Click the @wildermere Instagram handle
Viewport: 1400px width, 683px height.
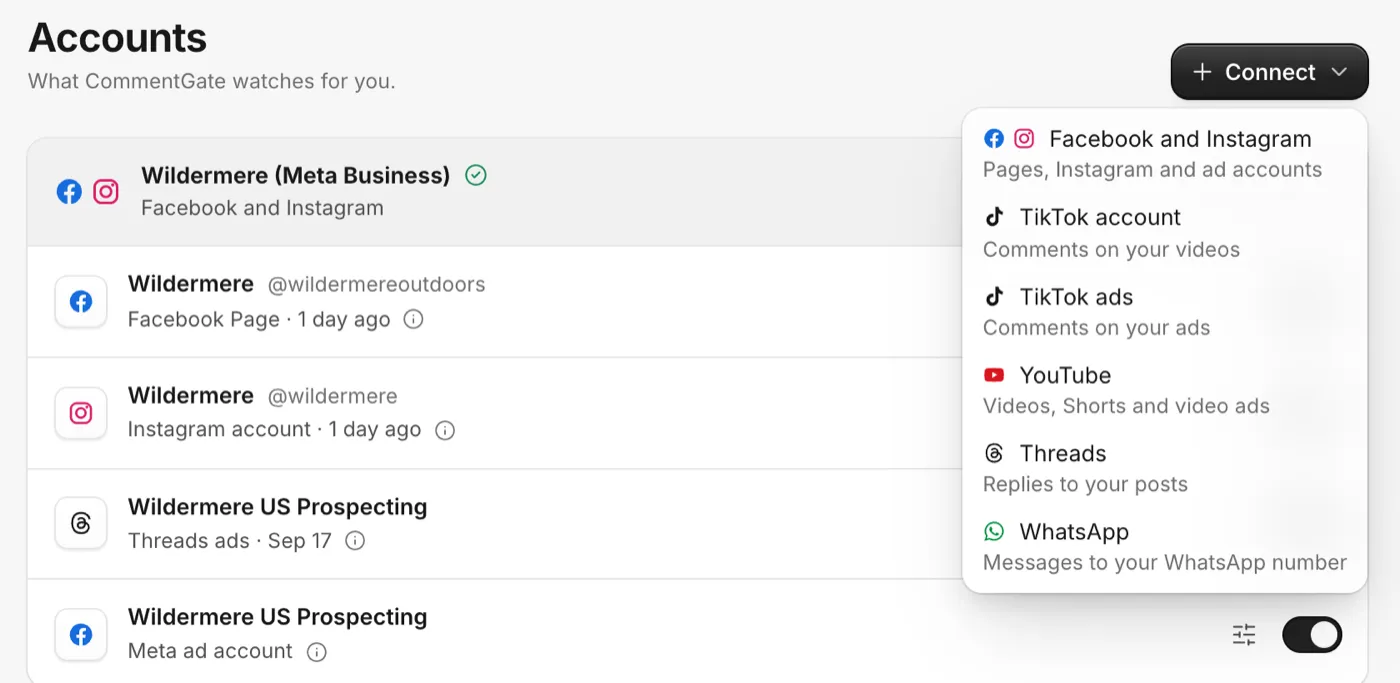(x=332, y=396)
